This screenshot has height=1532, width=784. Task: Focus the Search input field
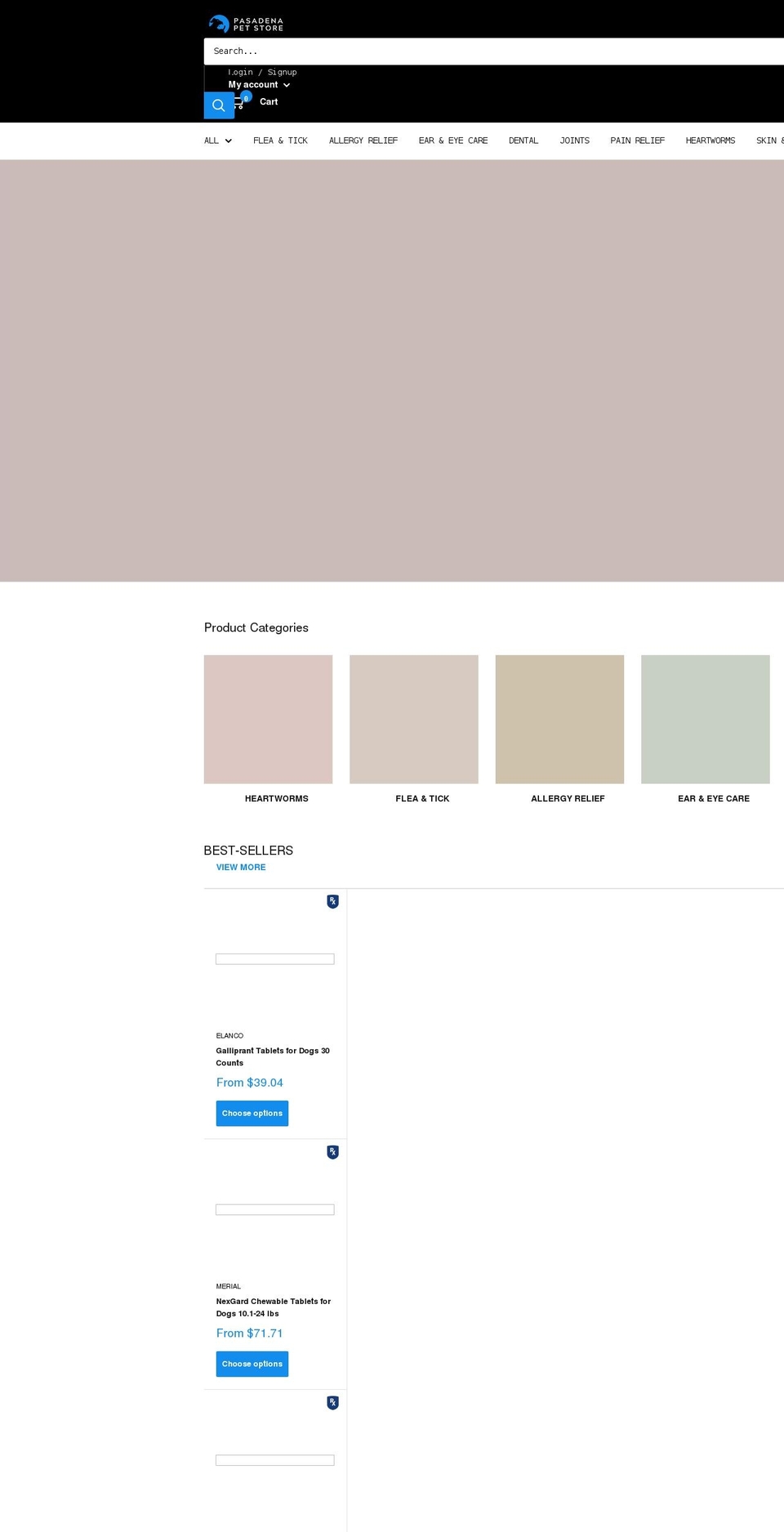click(494, 51)
